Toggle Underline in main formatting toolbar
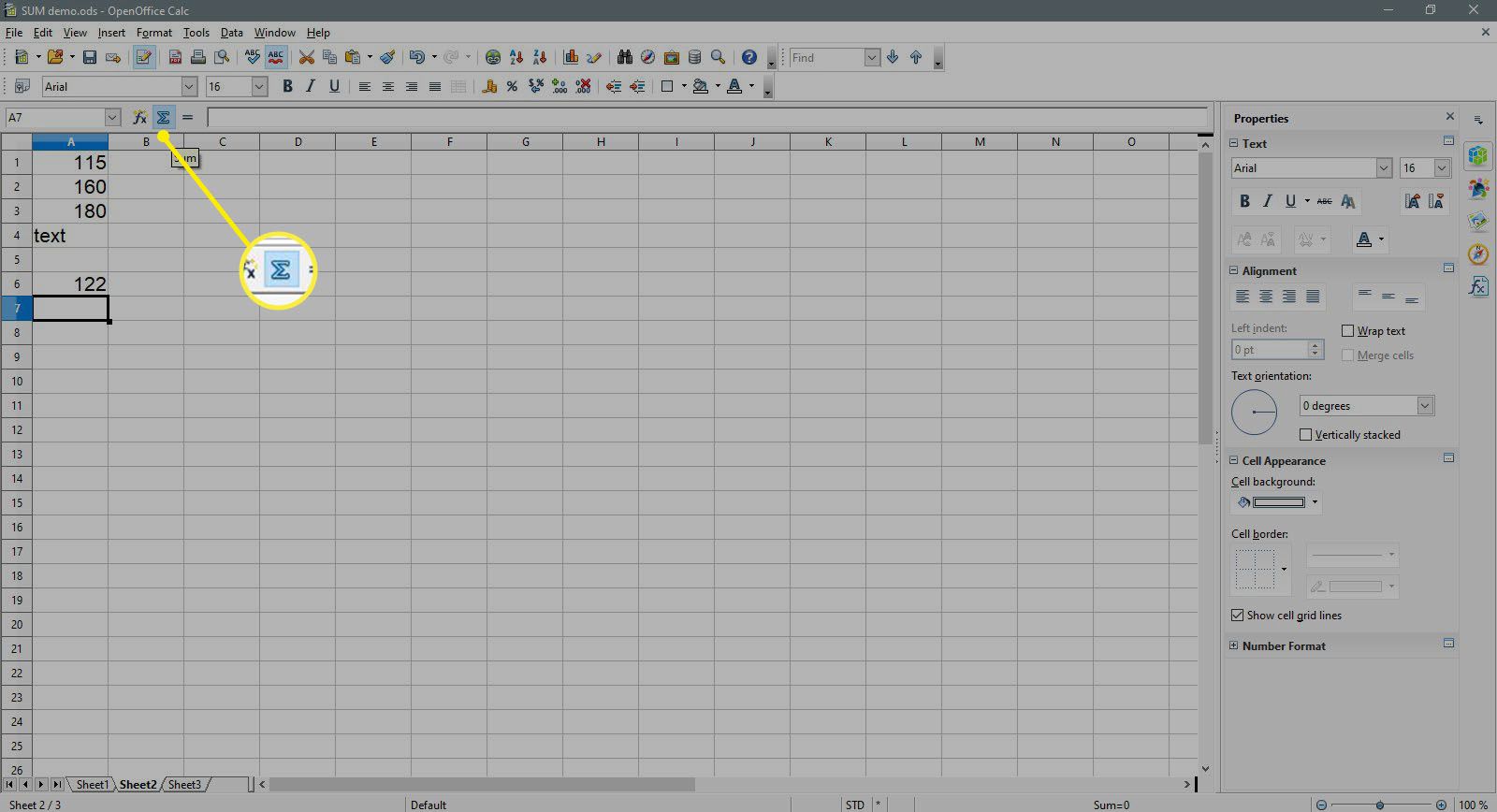 coord(334,86)
